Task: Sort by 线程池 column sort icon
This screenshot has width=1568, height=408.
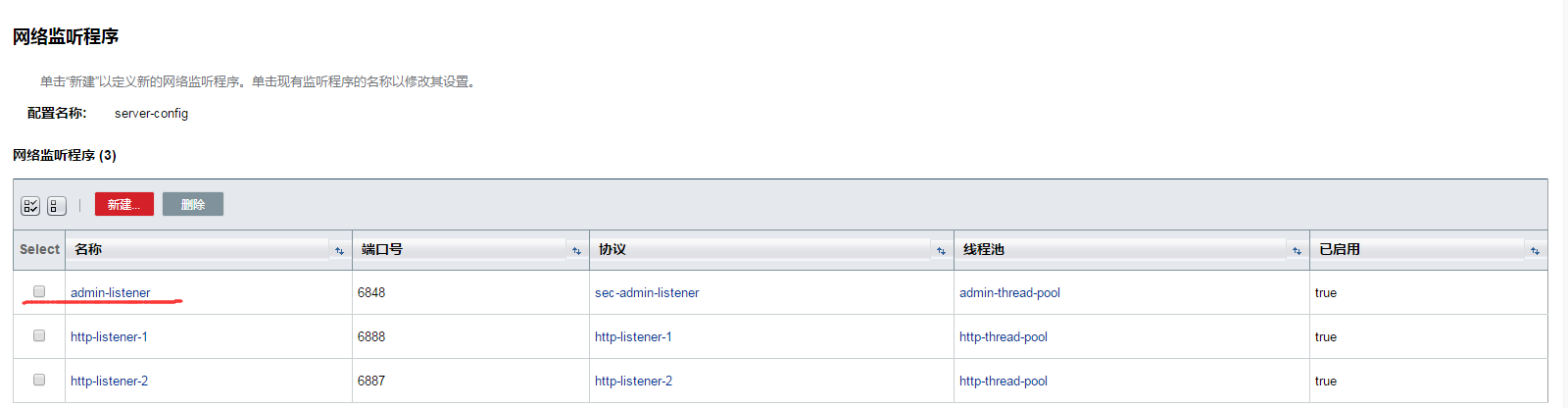Action: click(1297, 251)
